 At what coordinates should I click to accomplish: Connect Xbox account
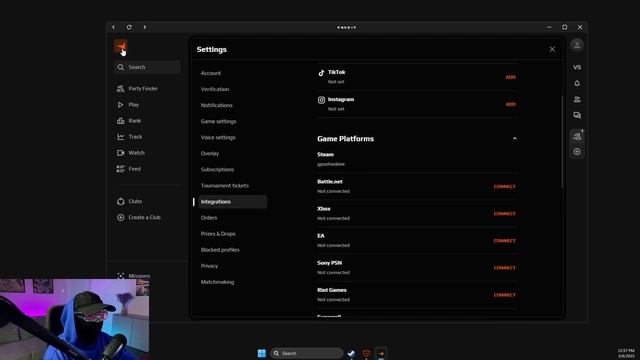pyautogui.click(x=504, y=214)
